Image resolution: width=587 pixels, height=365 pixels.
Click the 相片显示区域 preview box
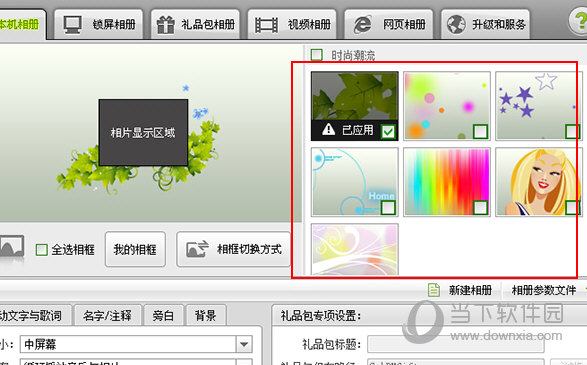pos(143,133)
